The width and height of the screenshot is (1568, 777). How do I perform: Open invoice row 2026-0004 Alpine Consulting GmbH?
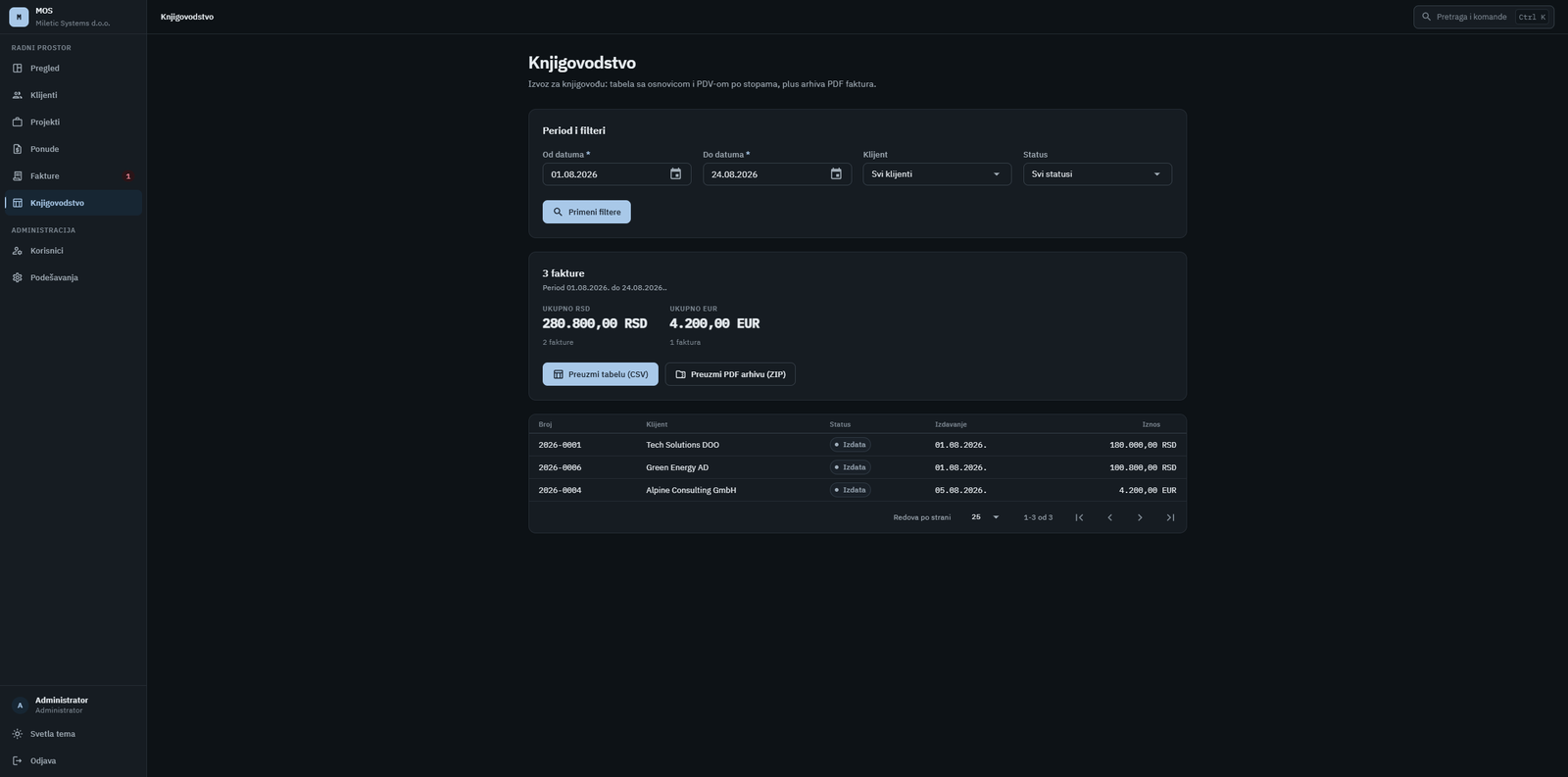pyautogui.click(x=857, y=490)
